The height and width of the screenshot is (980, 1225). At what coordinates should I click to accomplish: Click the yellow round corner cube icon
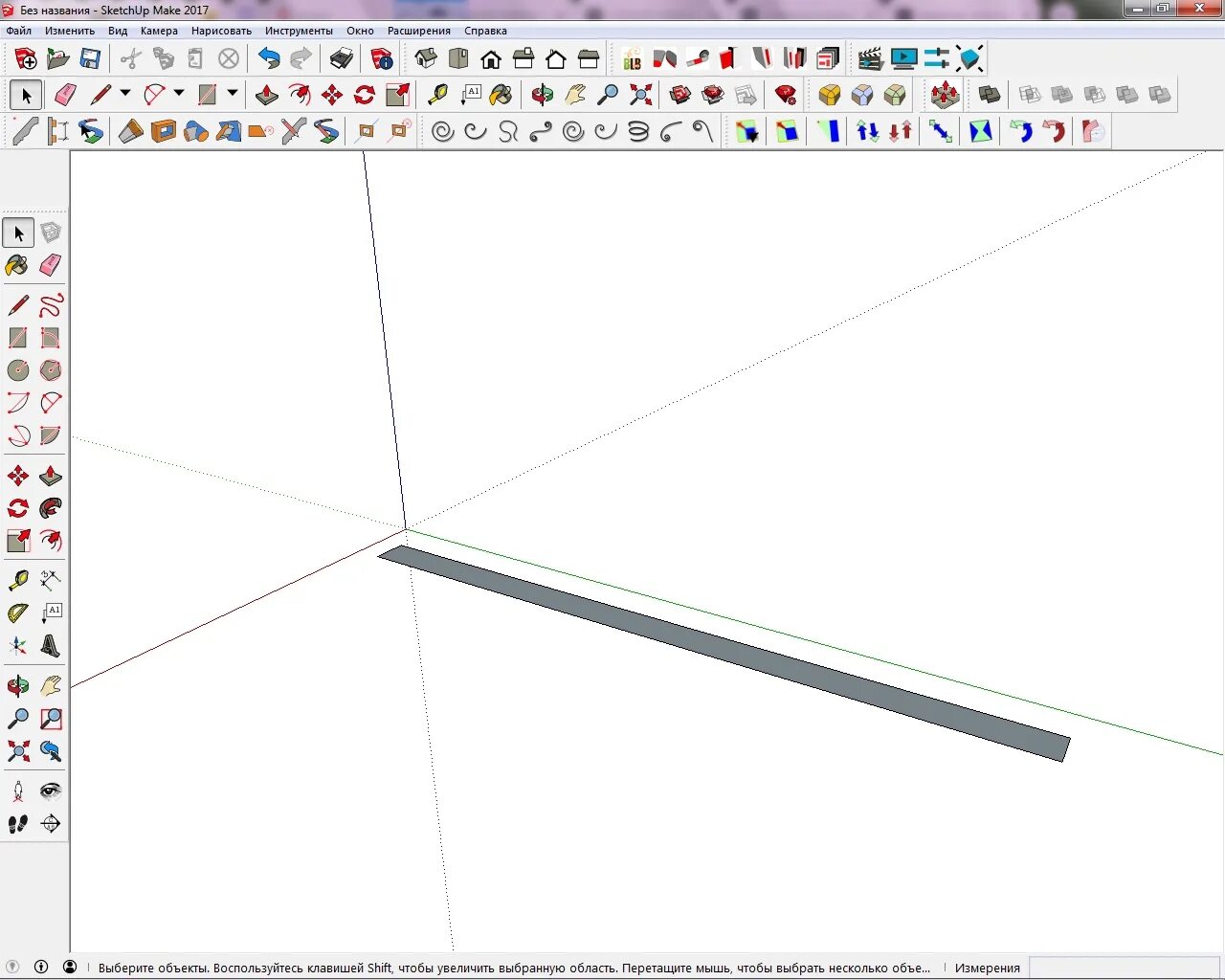(830, 95)
